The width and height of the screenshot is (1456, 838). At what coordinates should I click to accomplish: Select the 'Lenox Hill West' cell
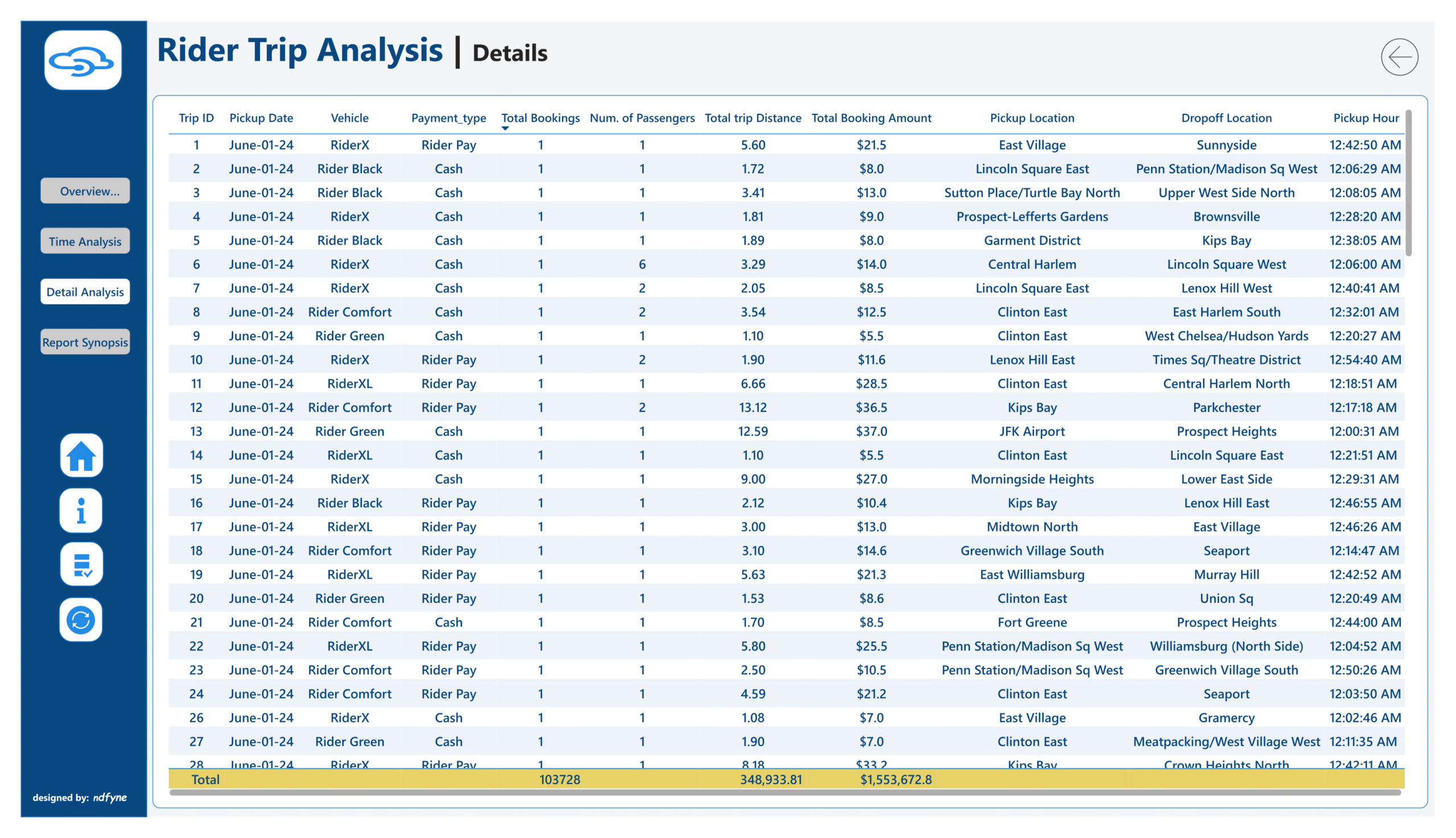[1226, 288]
